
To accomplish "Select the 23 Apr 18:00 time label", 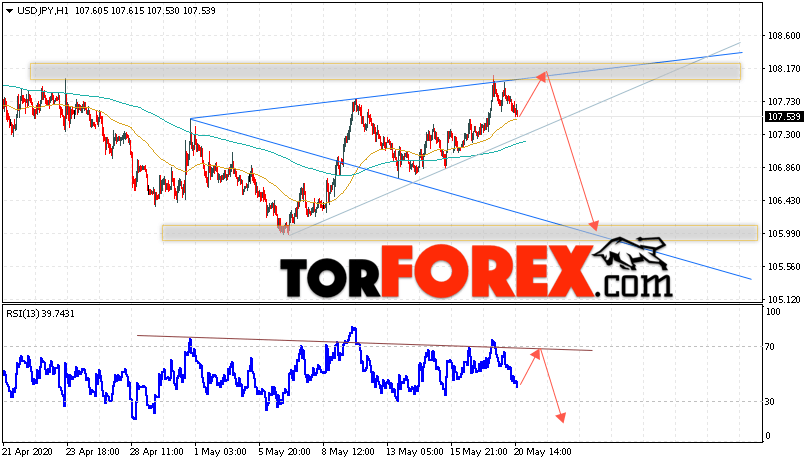I will click(x=93, y=452).
